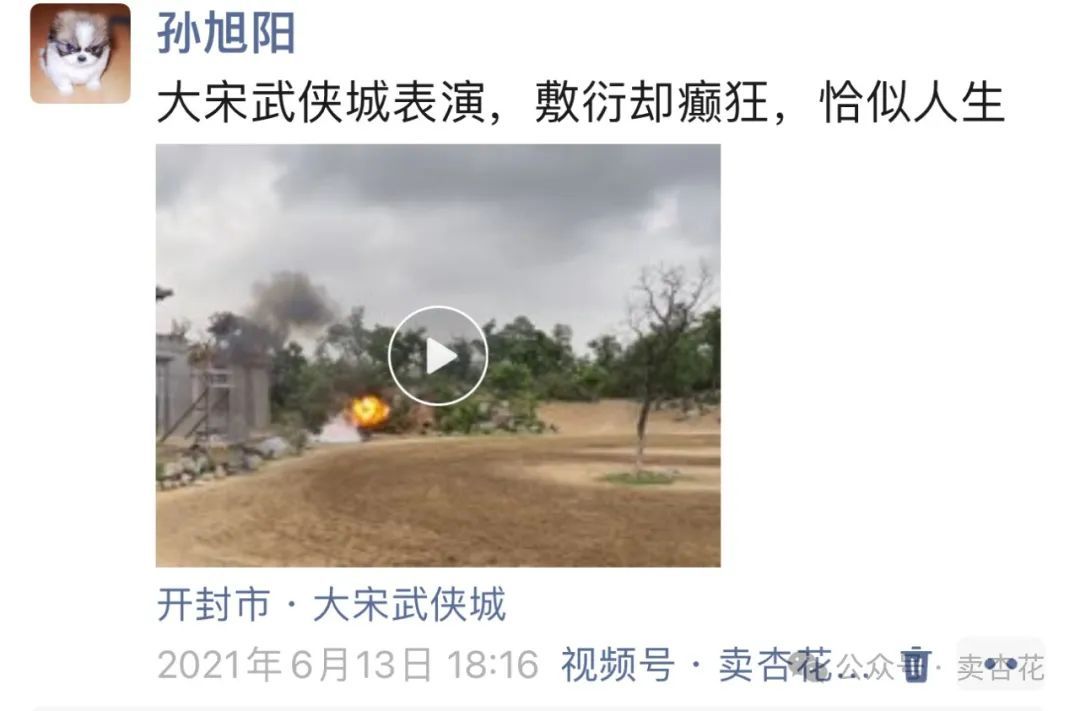This screenshot has width=1080, height=711.
Task: Open the 开封市 location link
Action: click(214, 604)
